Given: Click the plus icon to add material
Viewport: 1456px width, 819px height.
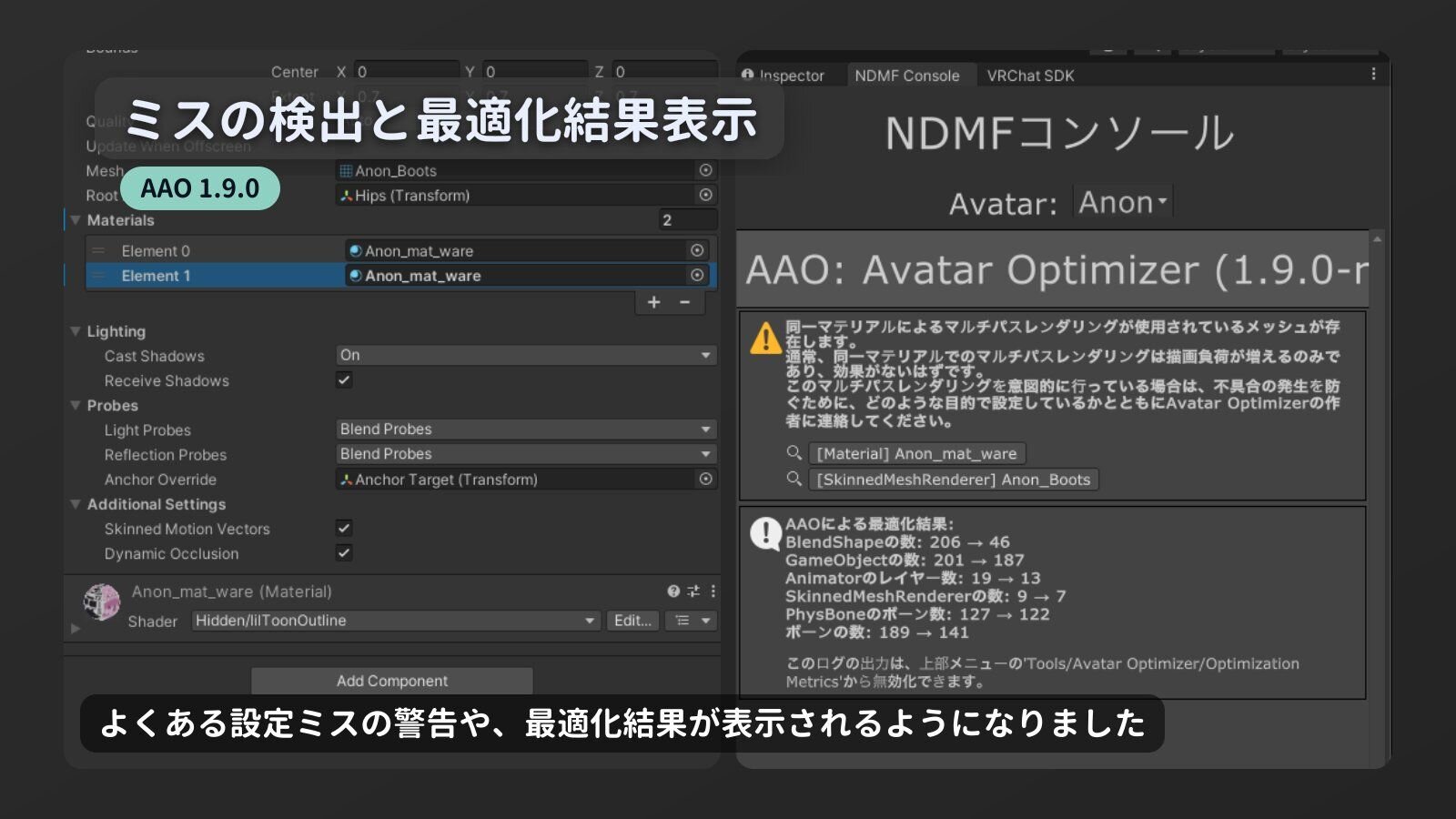Looking at the screenshot, I should pos(653,302).
